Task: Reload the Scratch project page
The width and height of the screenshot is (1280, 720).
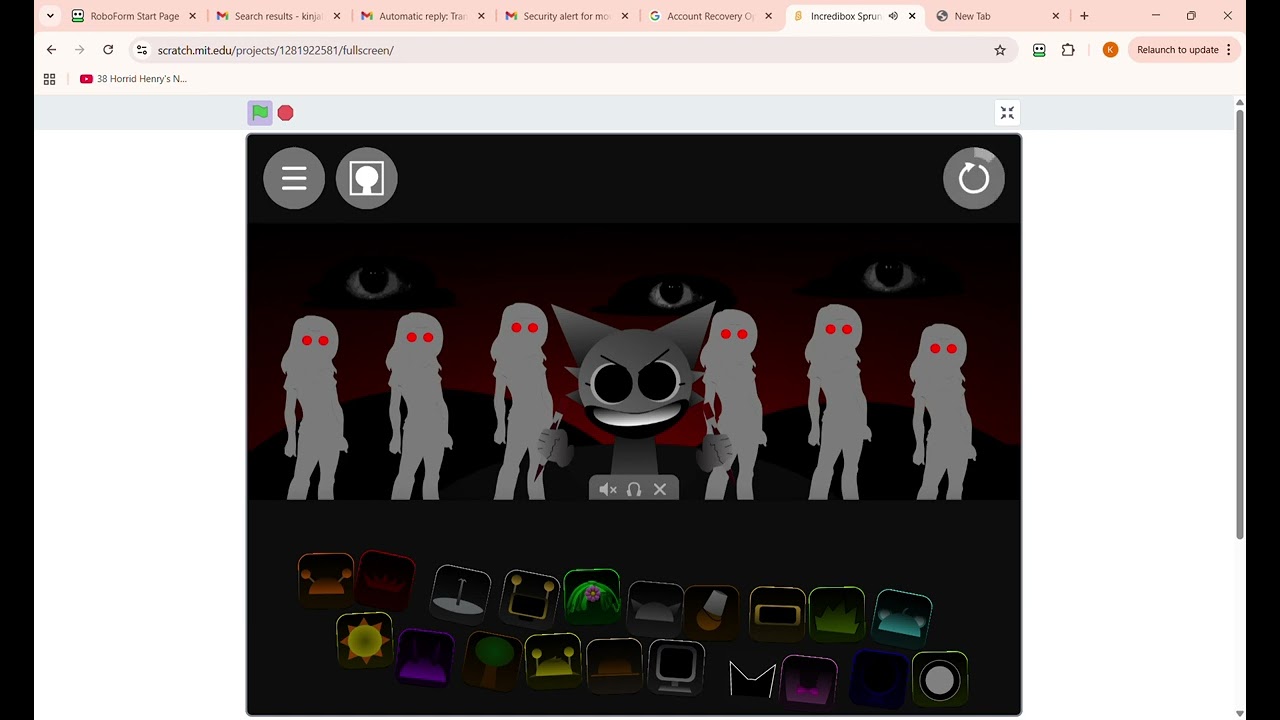Action: point(108,50)
